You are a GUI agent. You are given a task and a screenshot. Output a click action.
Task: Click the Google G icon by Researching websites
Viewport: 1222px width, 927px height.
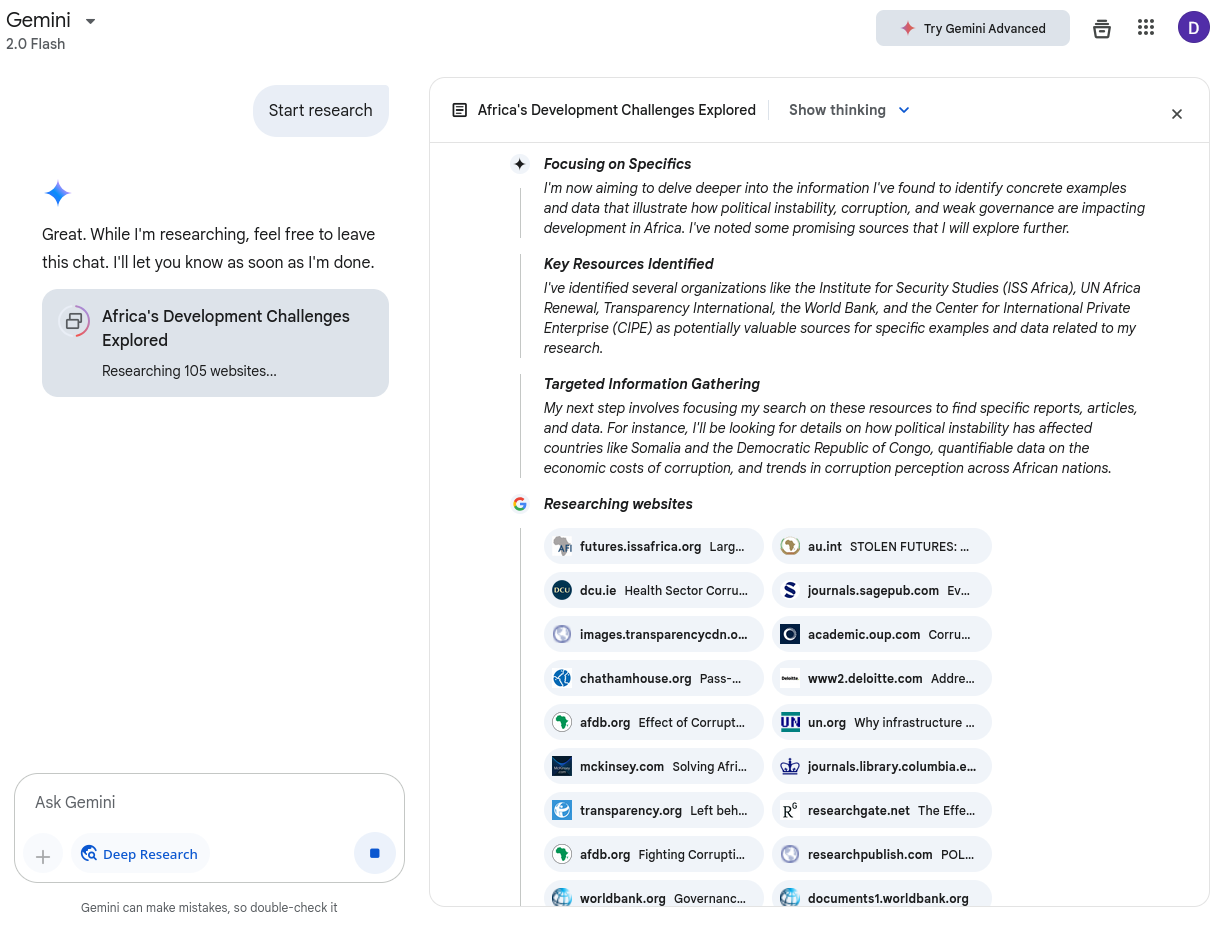click(520, 504)
